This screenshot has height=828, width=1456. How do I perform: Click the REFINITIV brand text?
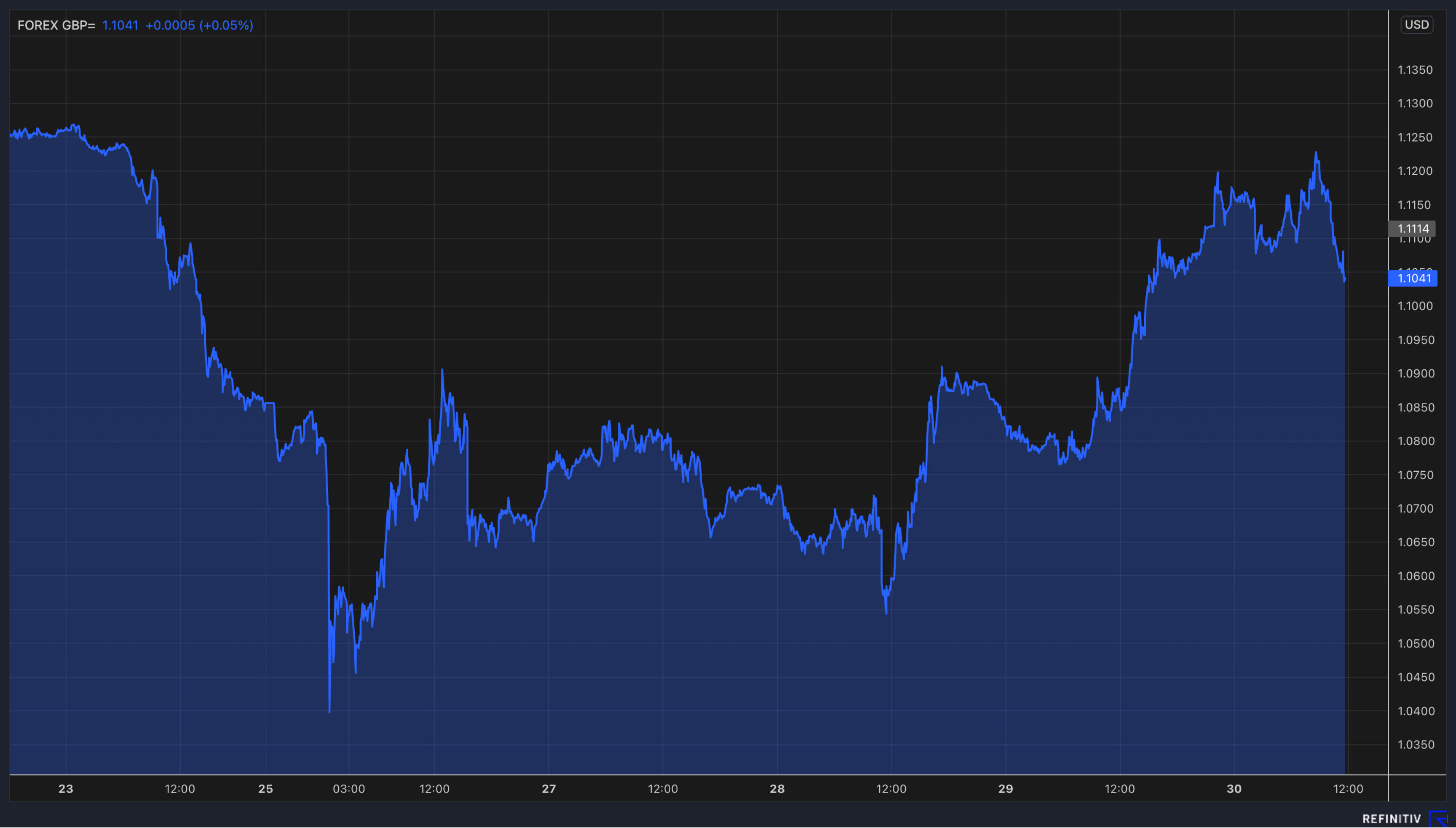coord(1391,819)
